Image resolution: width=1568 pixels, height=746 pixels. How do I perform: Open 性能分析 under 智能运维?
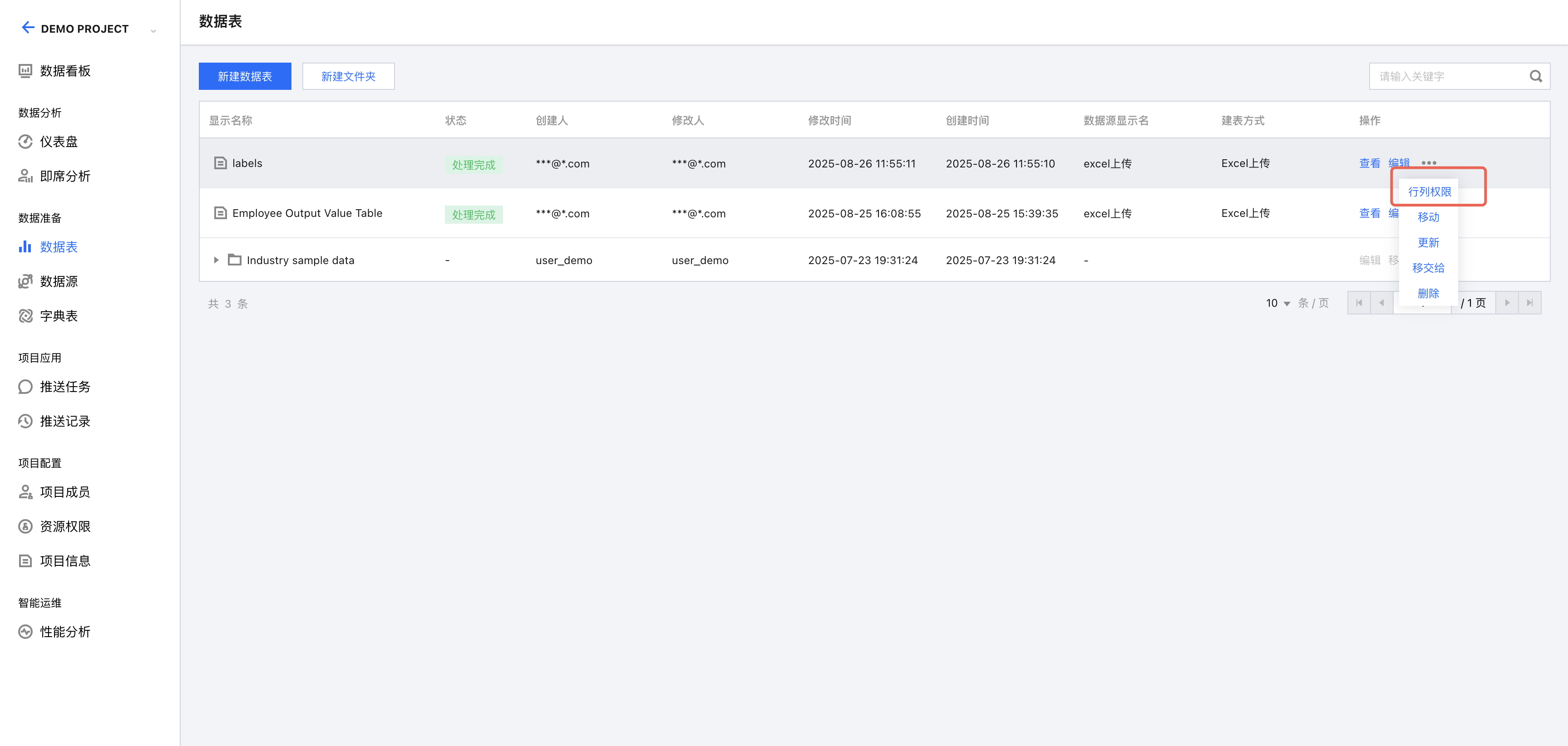(x=64, y=632)
